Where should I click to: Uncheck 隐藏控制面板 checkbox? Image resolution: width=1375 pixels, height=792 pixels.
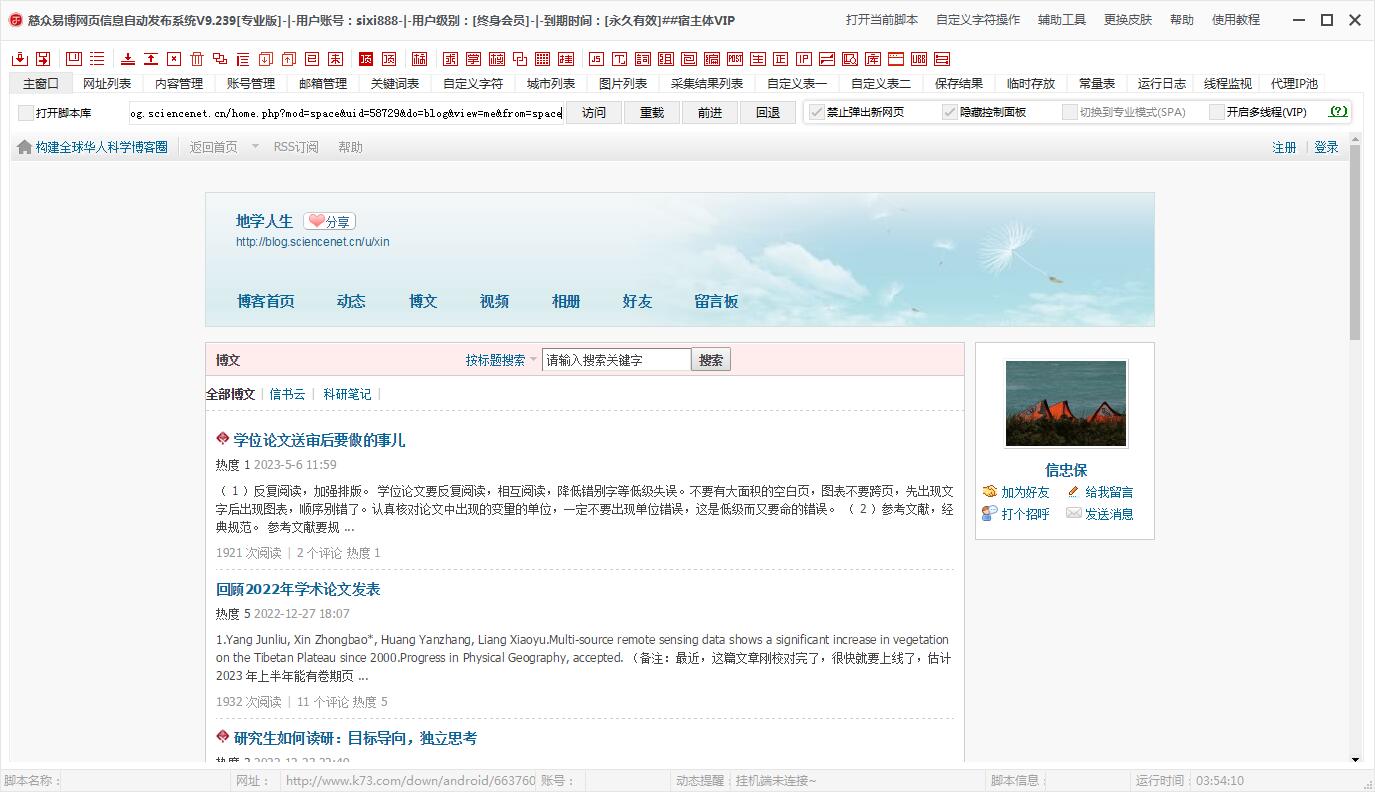tap(950, 112)
